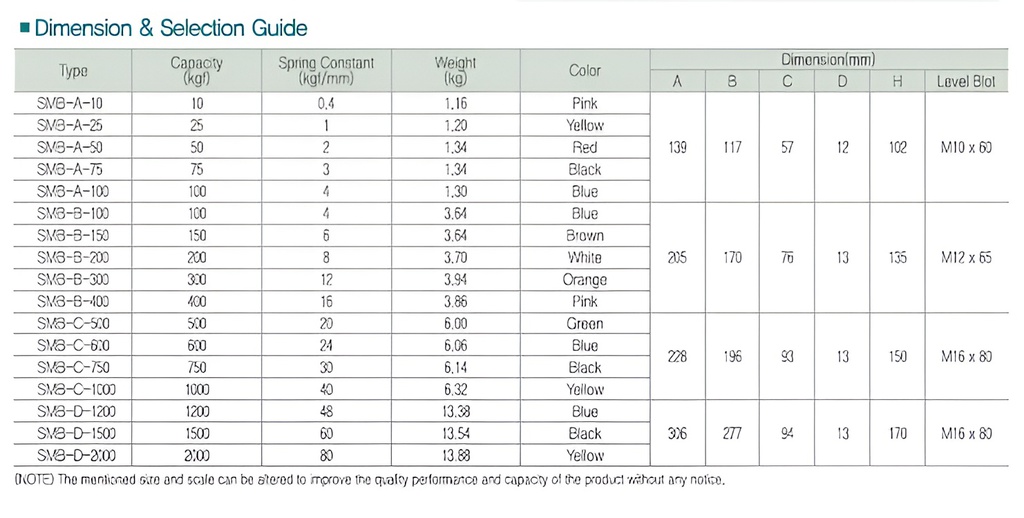Click the Capacity (kgf) column header
Screen dimensions: 1024x518
(x=196, y=70)
